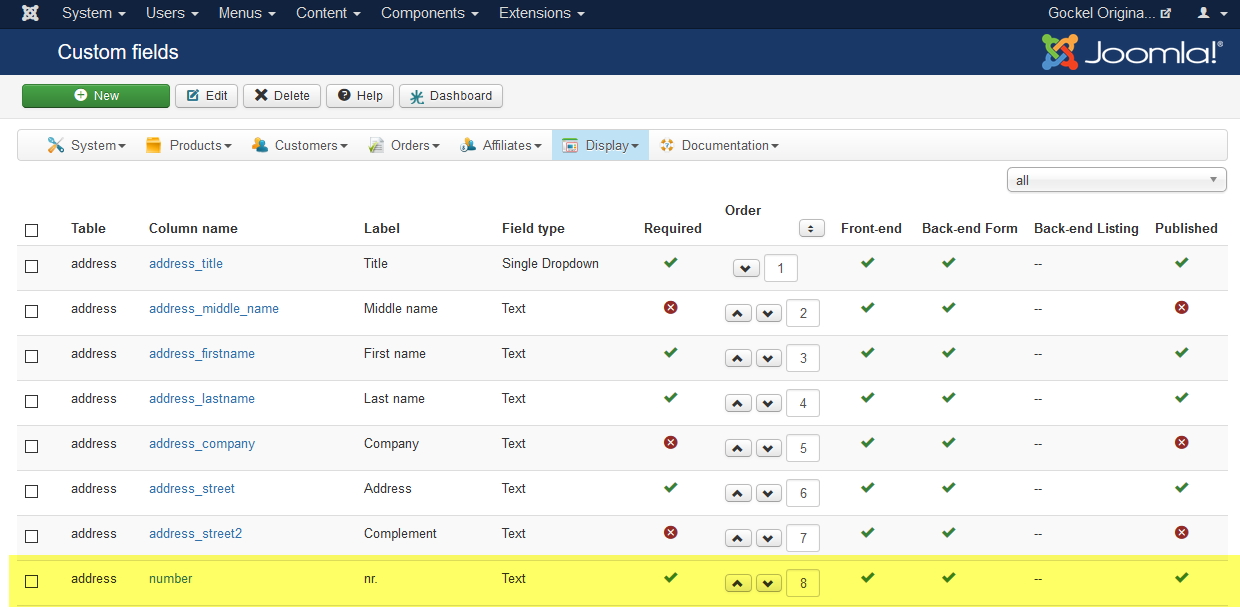Disable front-end display for address_street
The image size is (1240, 607).
tap(867, 488)
